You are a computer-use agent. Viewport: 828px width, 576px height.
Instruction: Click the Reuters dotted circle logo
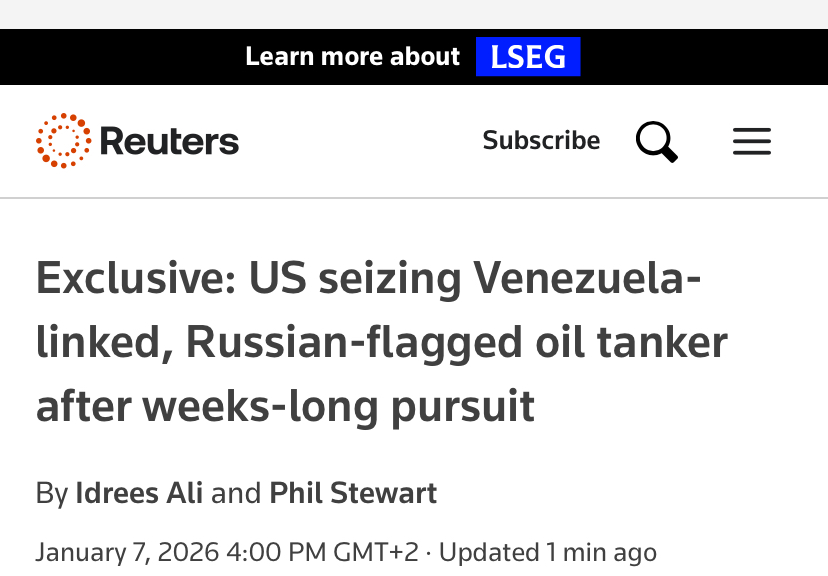tap(63, 141)
